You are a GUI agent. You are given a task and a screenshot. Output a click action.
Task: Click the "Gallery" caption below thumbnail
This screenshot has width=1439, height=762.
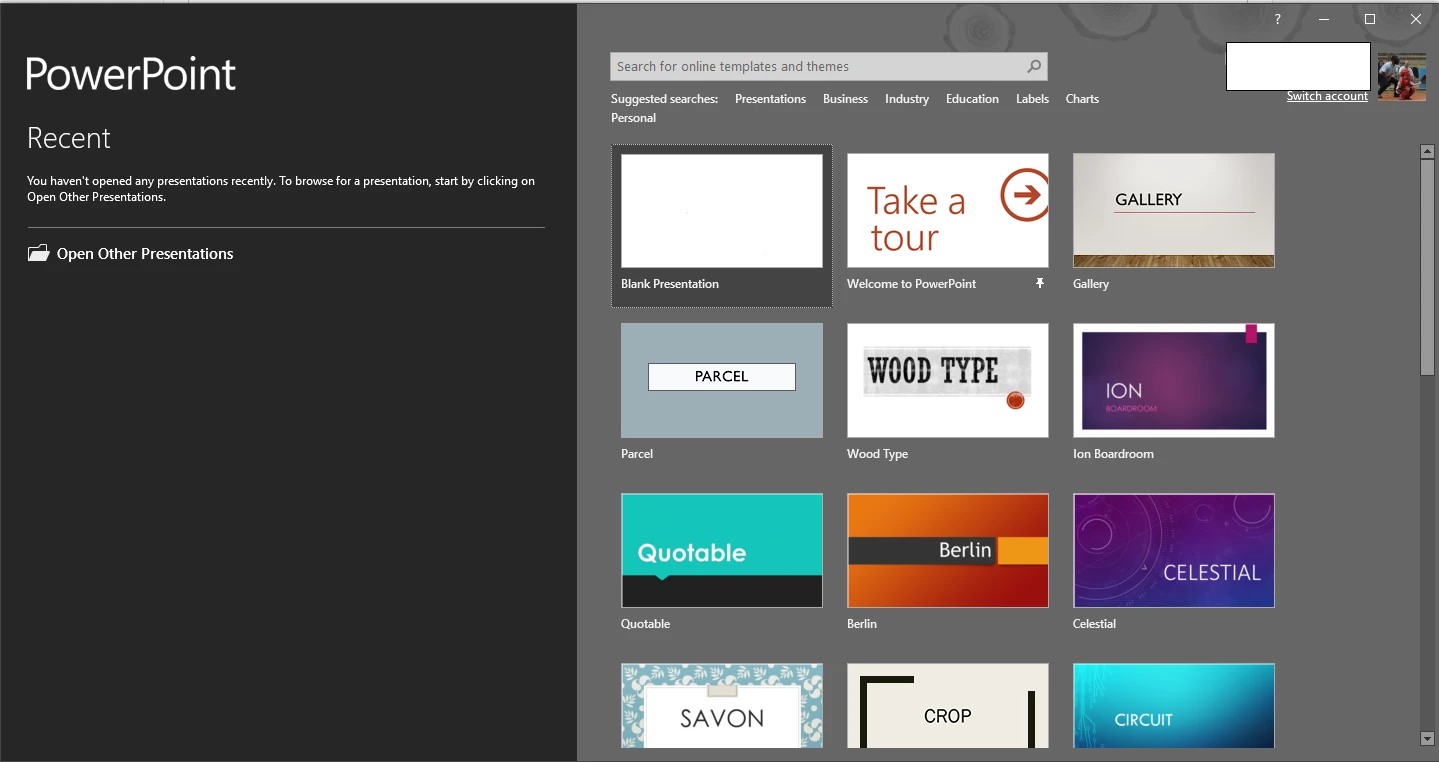point(1090,284)
